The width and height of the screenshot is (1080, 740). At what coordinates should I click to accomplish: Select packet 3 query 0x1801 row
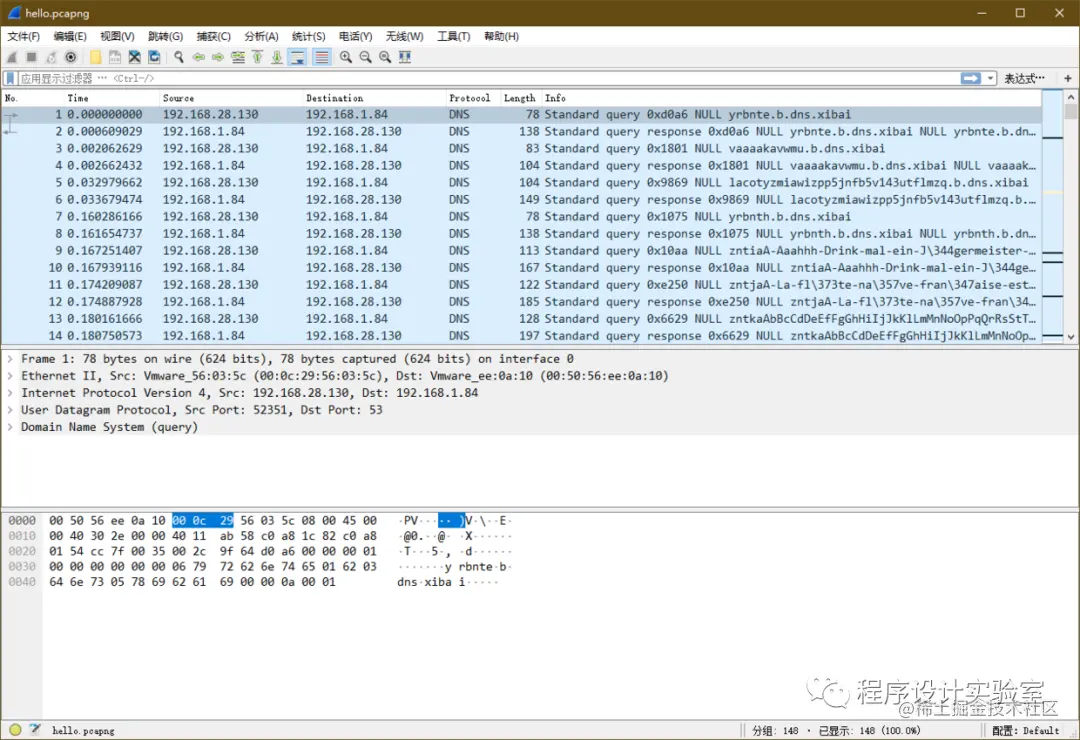point(521,148)
